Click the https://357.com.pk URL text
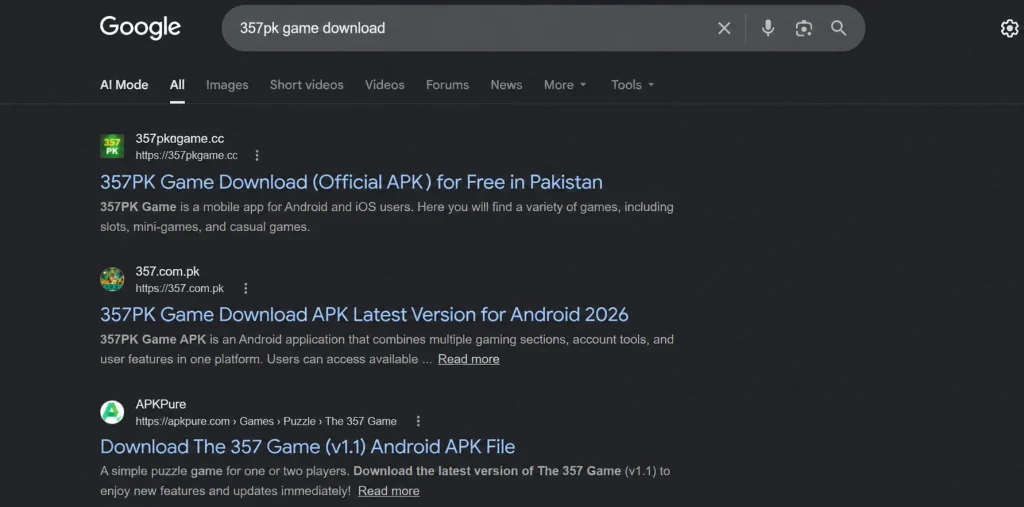Screen dimensions: 1024x507 pos(180,288)
